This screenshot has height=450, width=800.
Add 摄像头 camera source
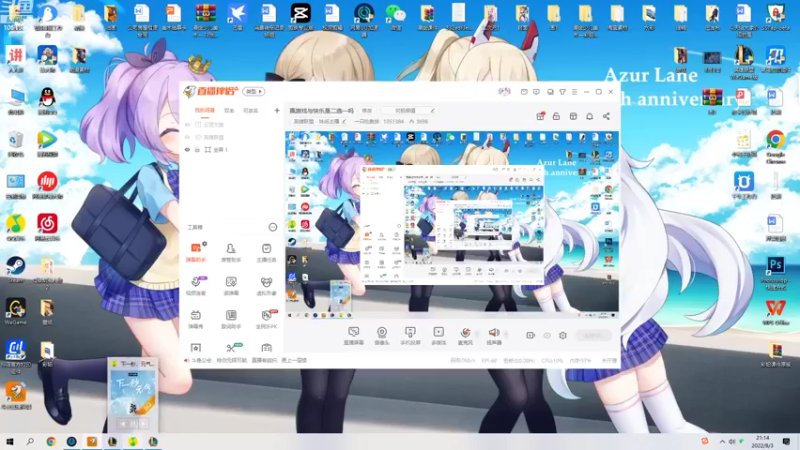382,336
